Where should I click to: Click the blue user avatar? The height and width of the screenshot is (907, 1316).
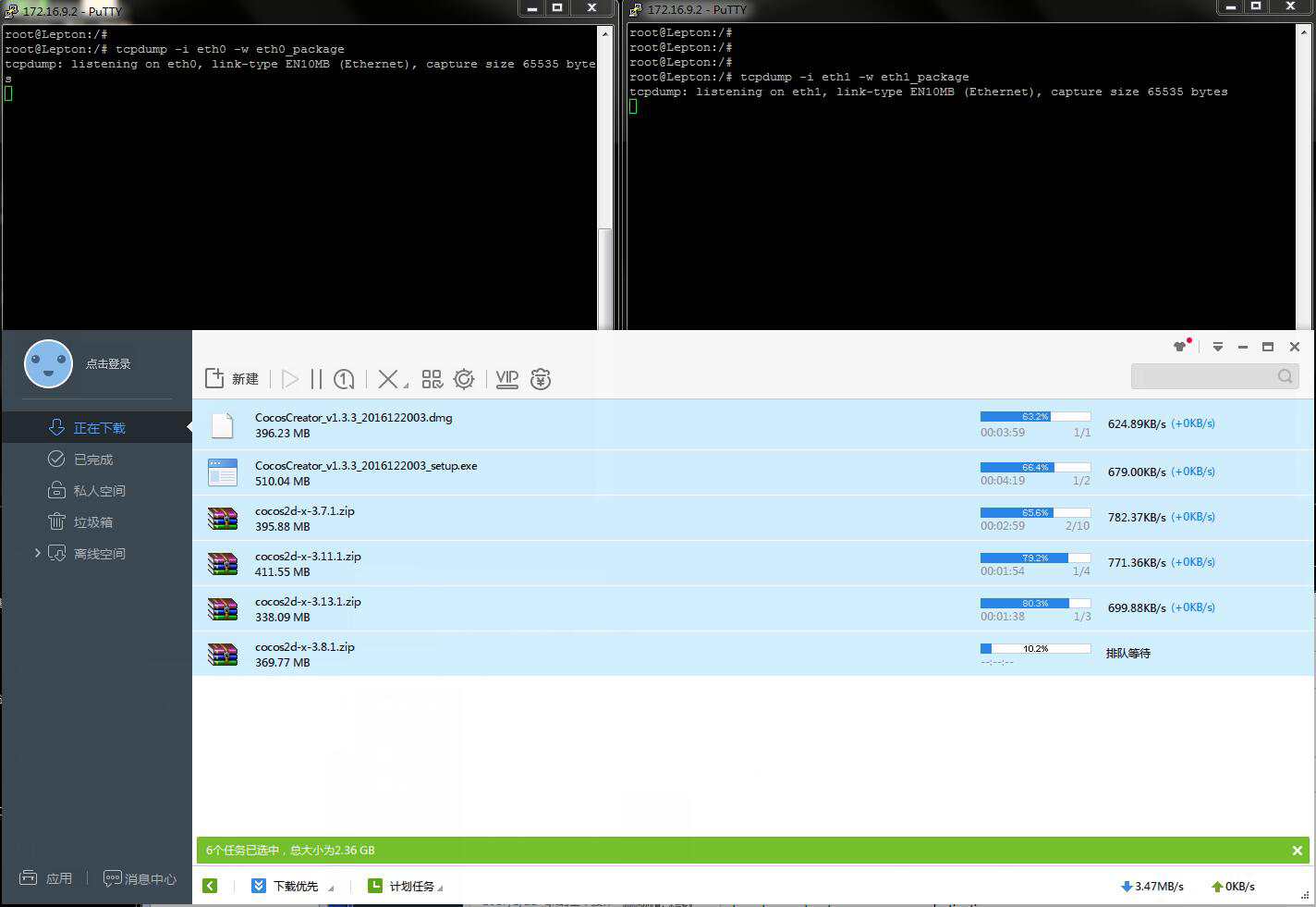tap(48, 363)
